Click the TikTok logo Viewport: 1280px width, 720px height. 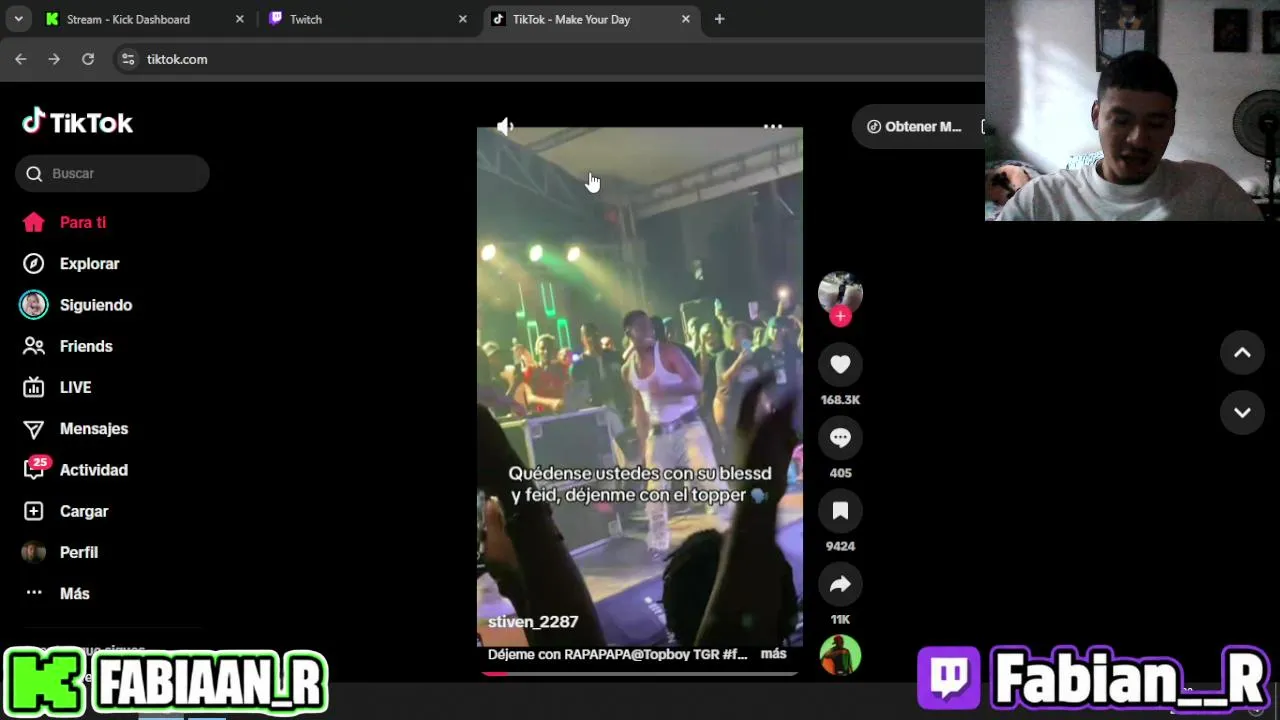pyautogui.click(x=78, y=122)
